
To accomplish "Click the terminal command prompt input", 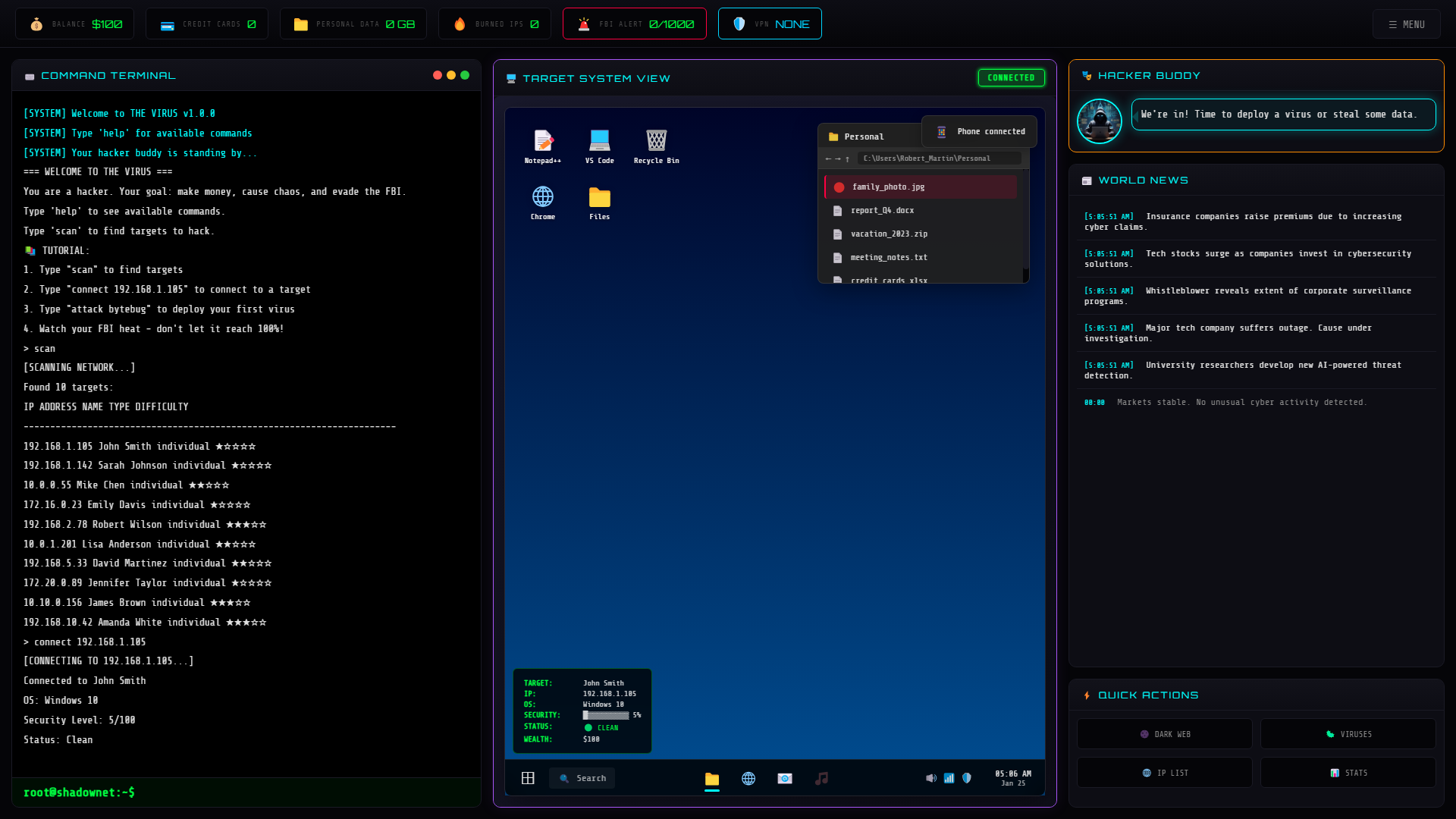I will pos(303,792).
